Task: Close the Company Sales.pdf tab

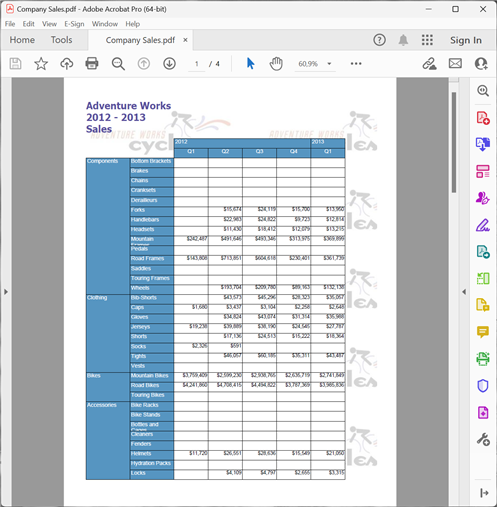Action: click(x=185, y=40)
